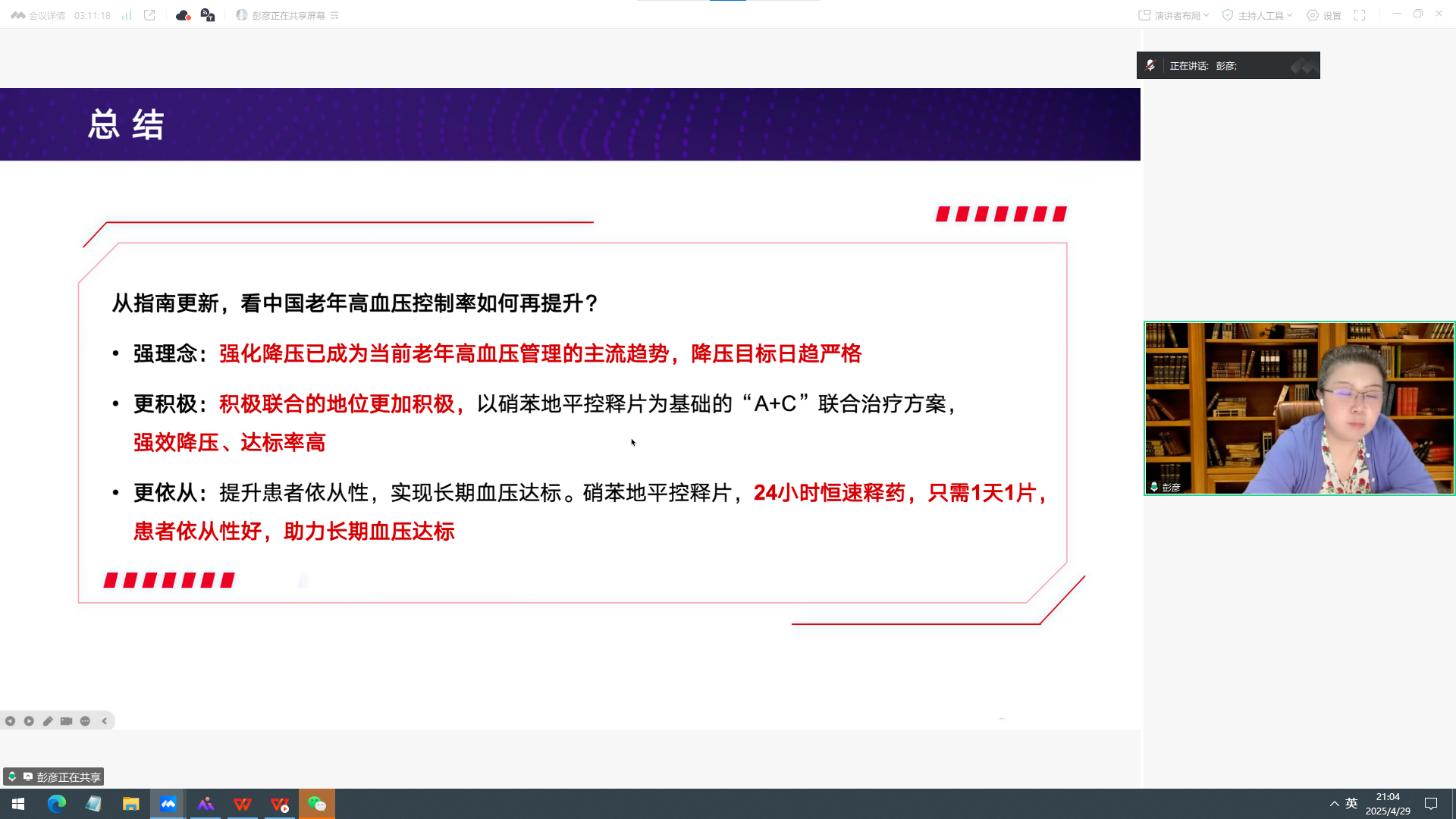Go to previous slide with the back arrow
1456x819 pixels.
10,721
